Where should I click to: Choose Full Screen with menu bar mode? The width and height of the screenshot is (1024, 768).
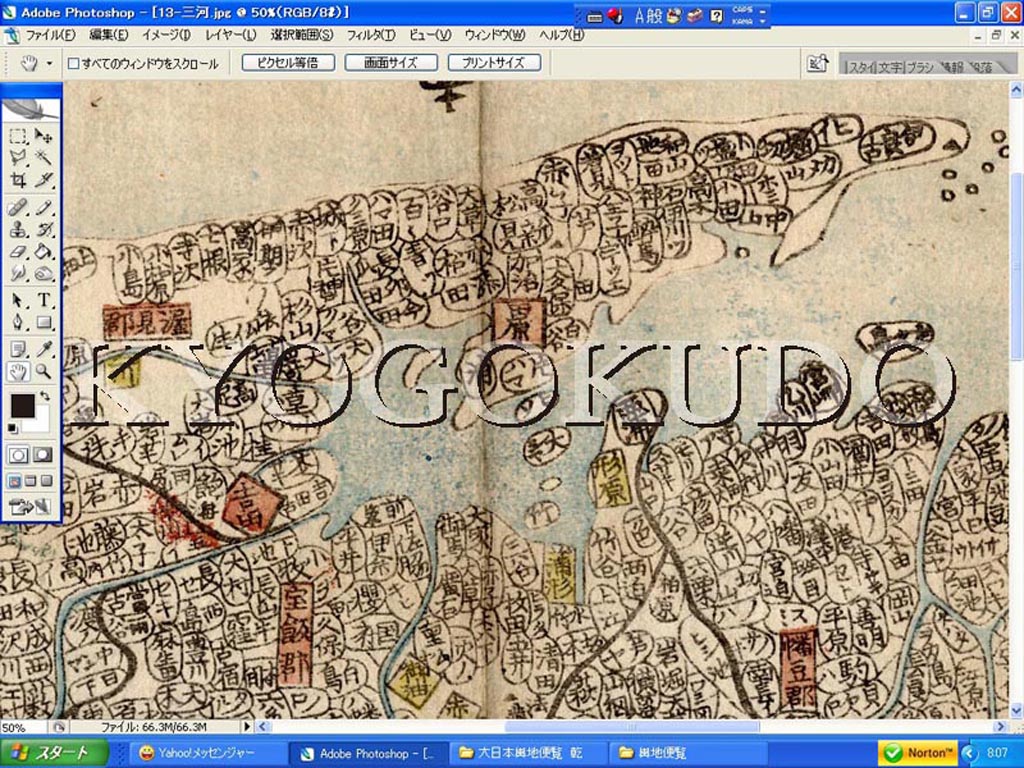[30, 481]
